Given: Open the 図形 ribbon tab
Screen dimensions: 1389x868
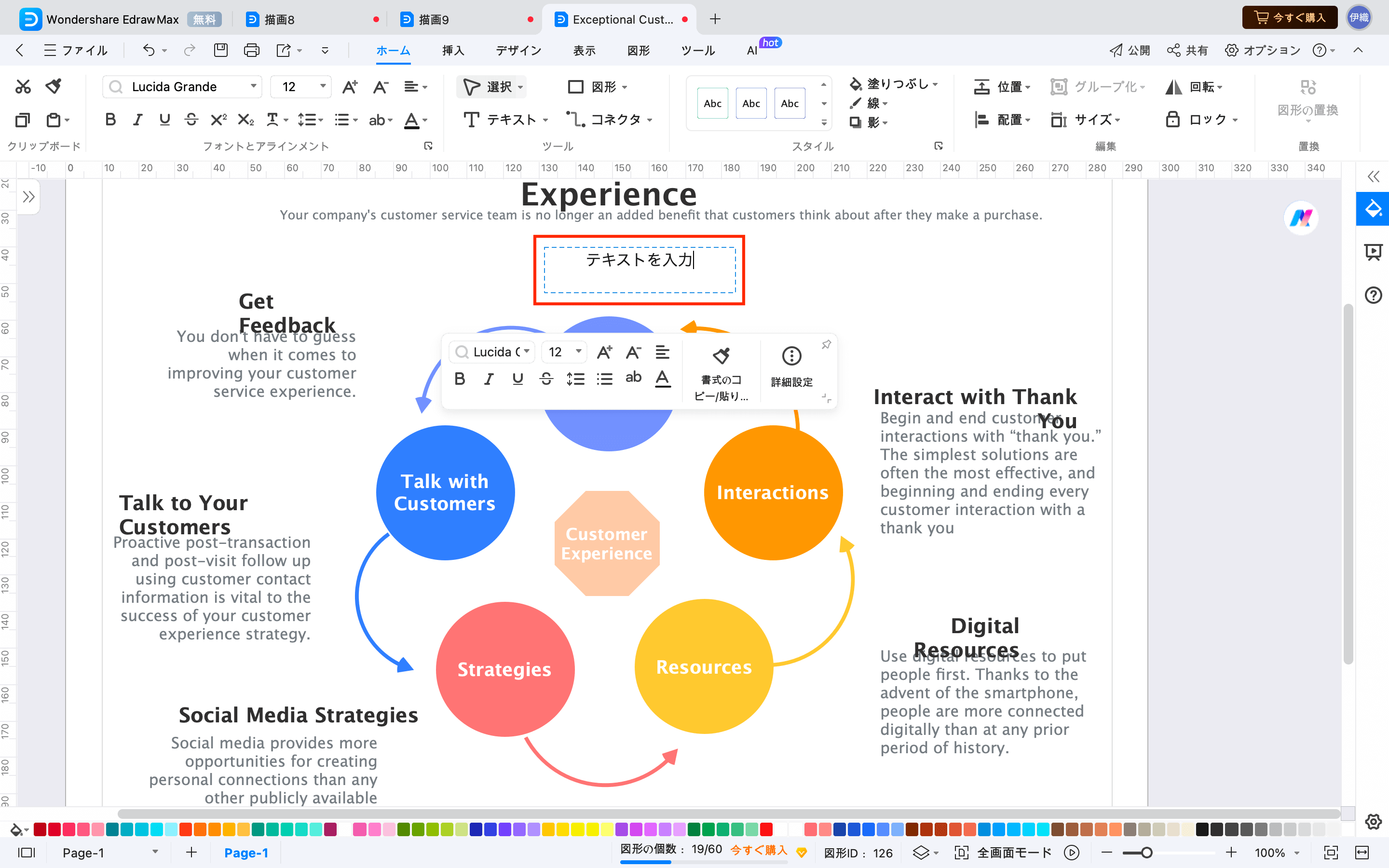Looking at the screenshot, I should pyautogui.click(x=638, y=51).
